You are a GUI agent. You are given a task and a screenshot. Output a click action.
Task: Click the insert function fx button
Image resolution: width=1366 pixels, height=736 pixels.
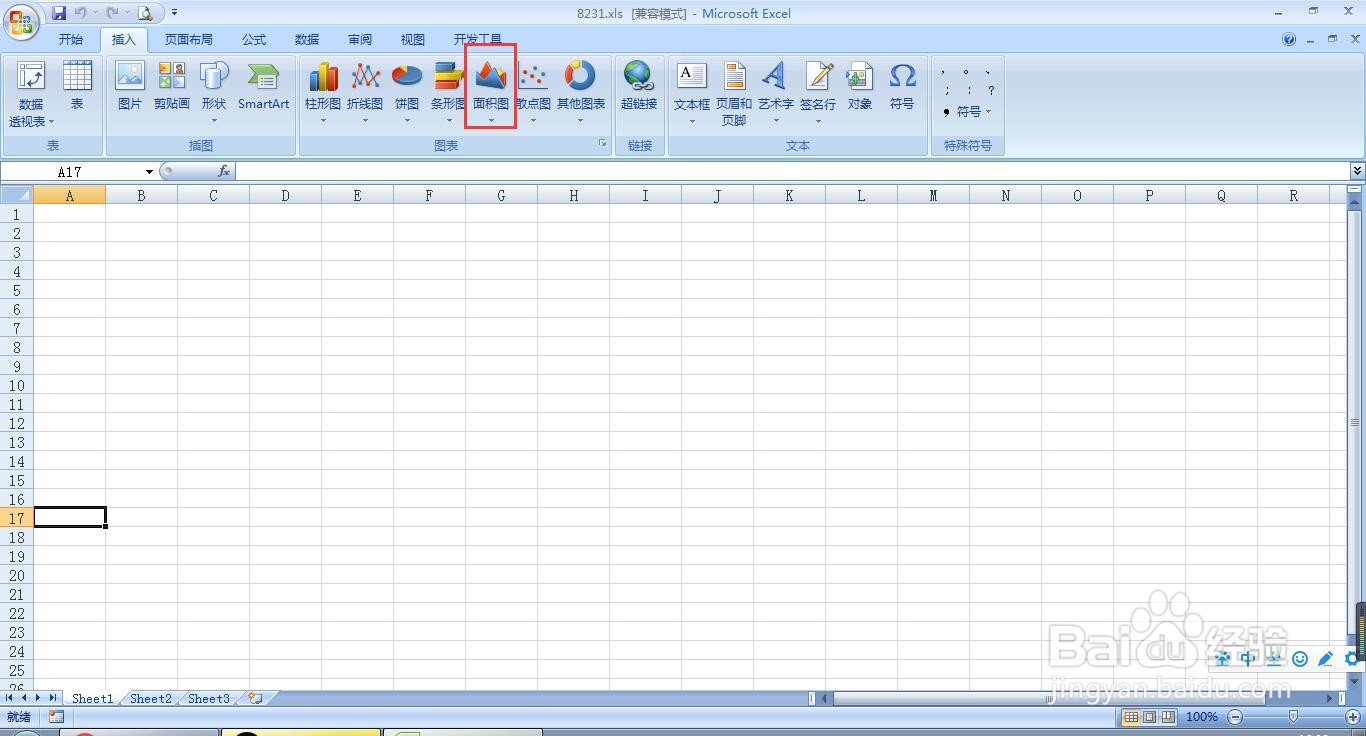click(224, 171)
